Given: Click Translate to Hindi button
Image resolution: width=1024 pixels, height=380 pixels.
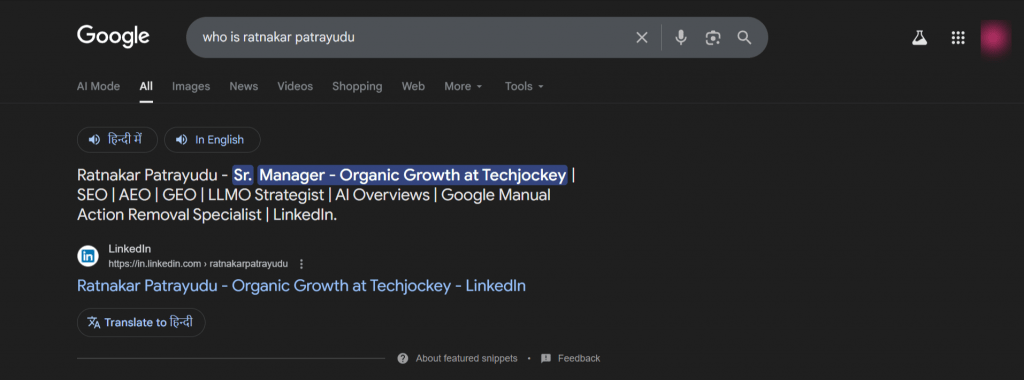Looking at the screenshot, I should tap(141, 323).
